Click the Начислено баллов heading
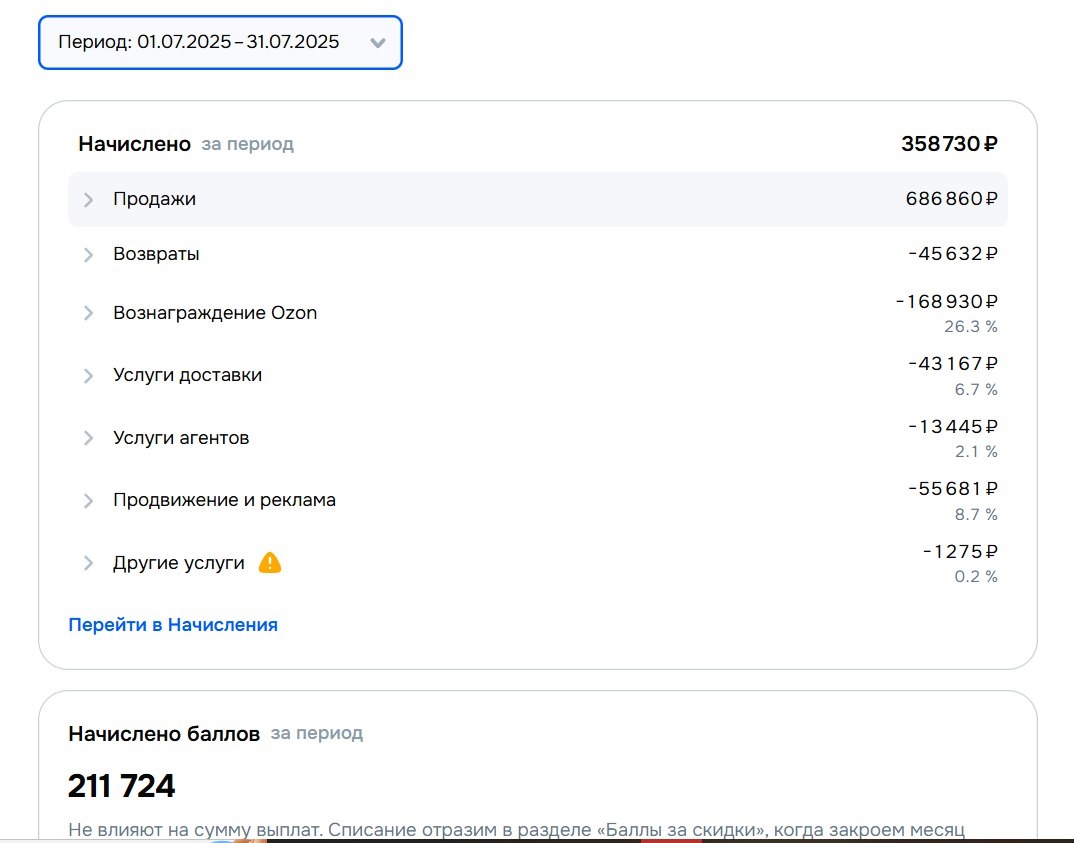Viewport: 1074px width, 843px height. tap(164, 733)
